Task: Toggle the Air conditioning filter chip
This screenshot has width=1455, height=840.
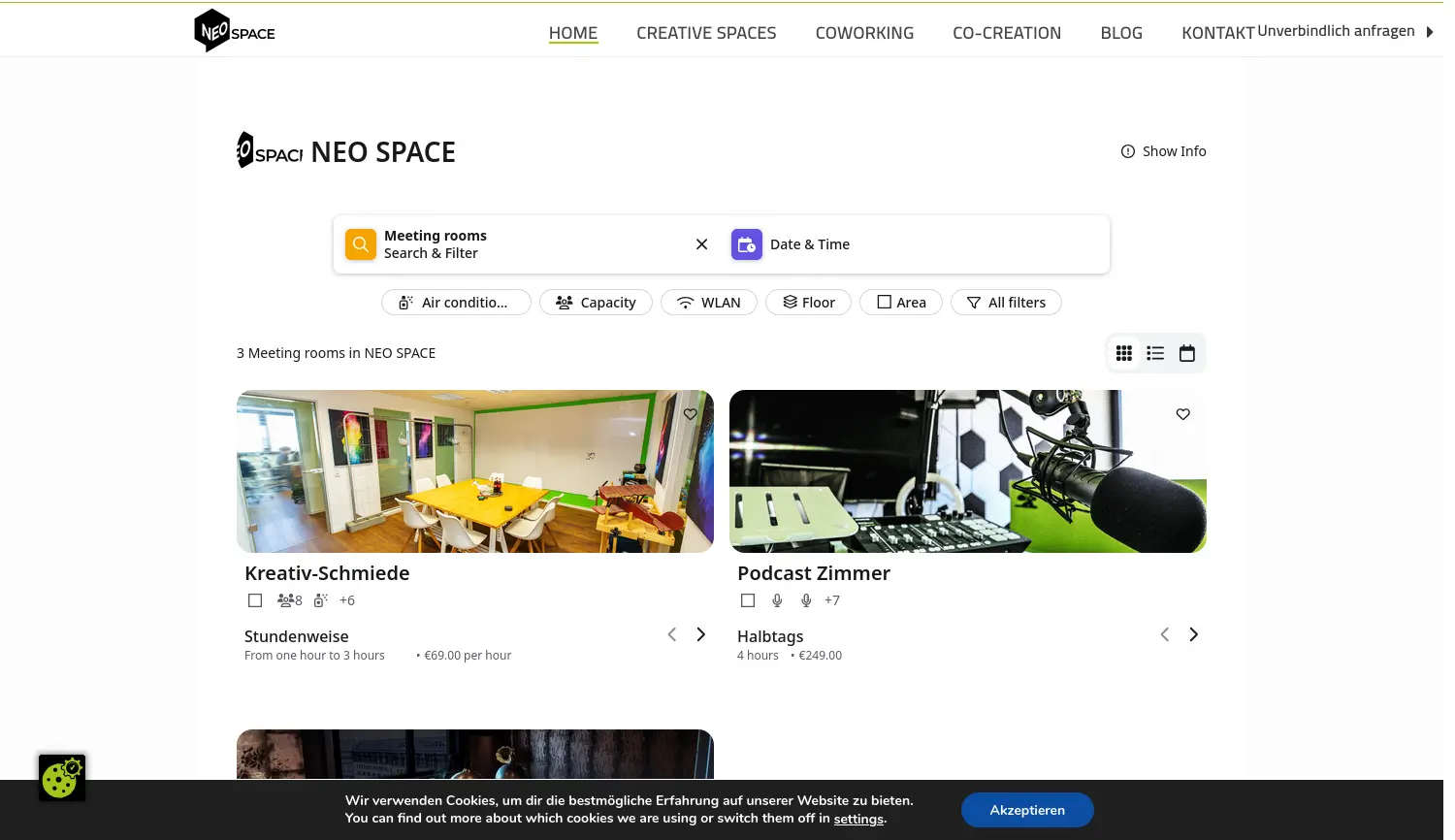Action: tap(456, 303)
